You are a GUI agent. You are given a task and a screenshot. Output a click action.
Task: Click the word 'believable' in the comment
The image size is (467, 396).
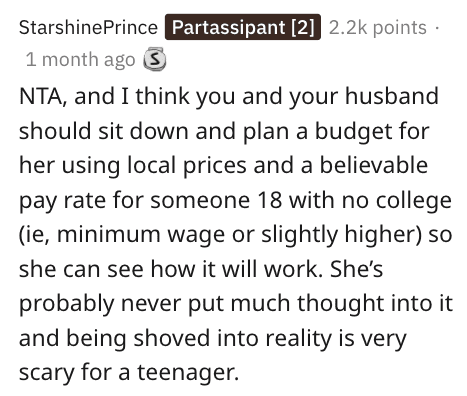coord(374,165)
